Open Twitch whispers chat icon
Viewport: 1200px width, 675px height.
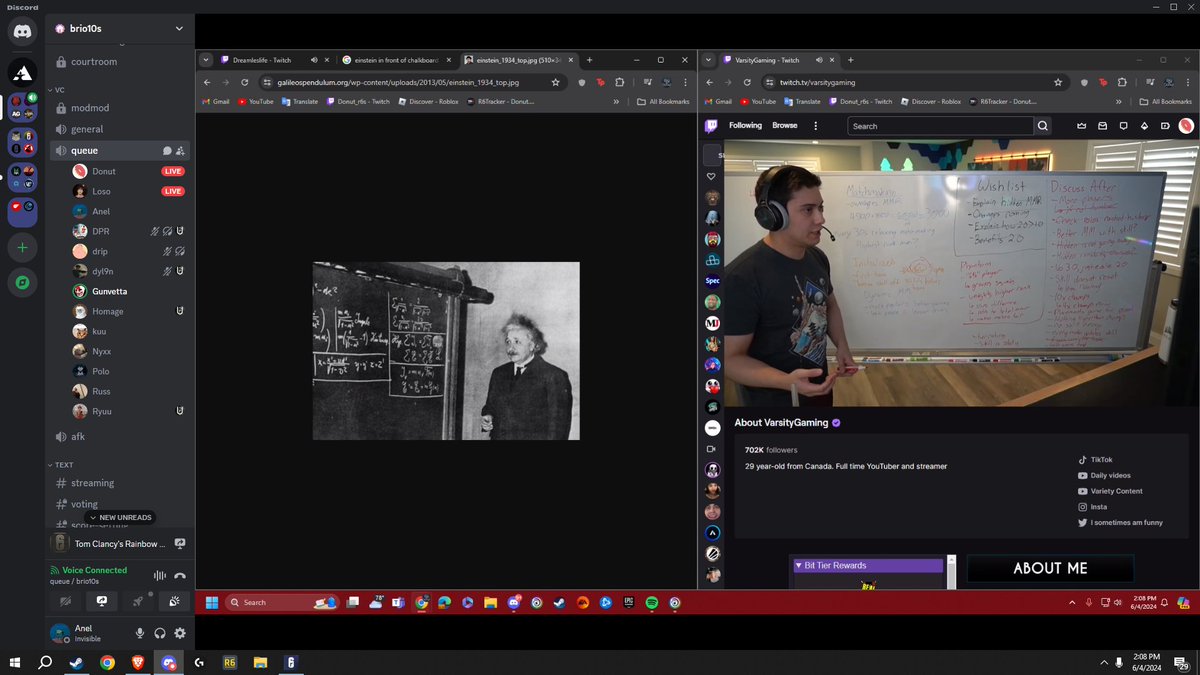pos(1123,126)
